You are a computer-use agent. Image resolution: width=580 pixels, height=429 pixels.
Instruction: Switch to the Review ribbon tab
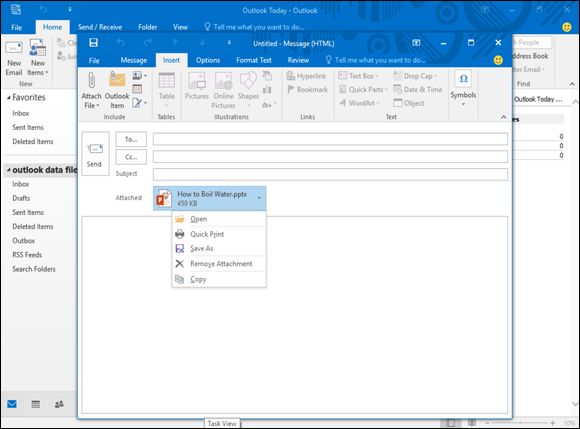tap(298, 60)
